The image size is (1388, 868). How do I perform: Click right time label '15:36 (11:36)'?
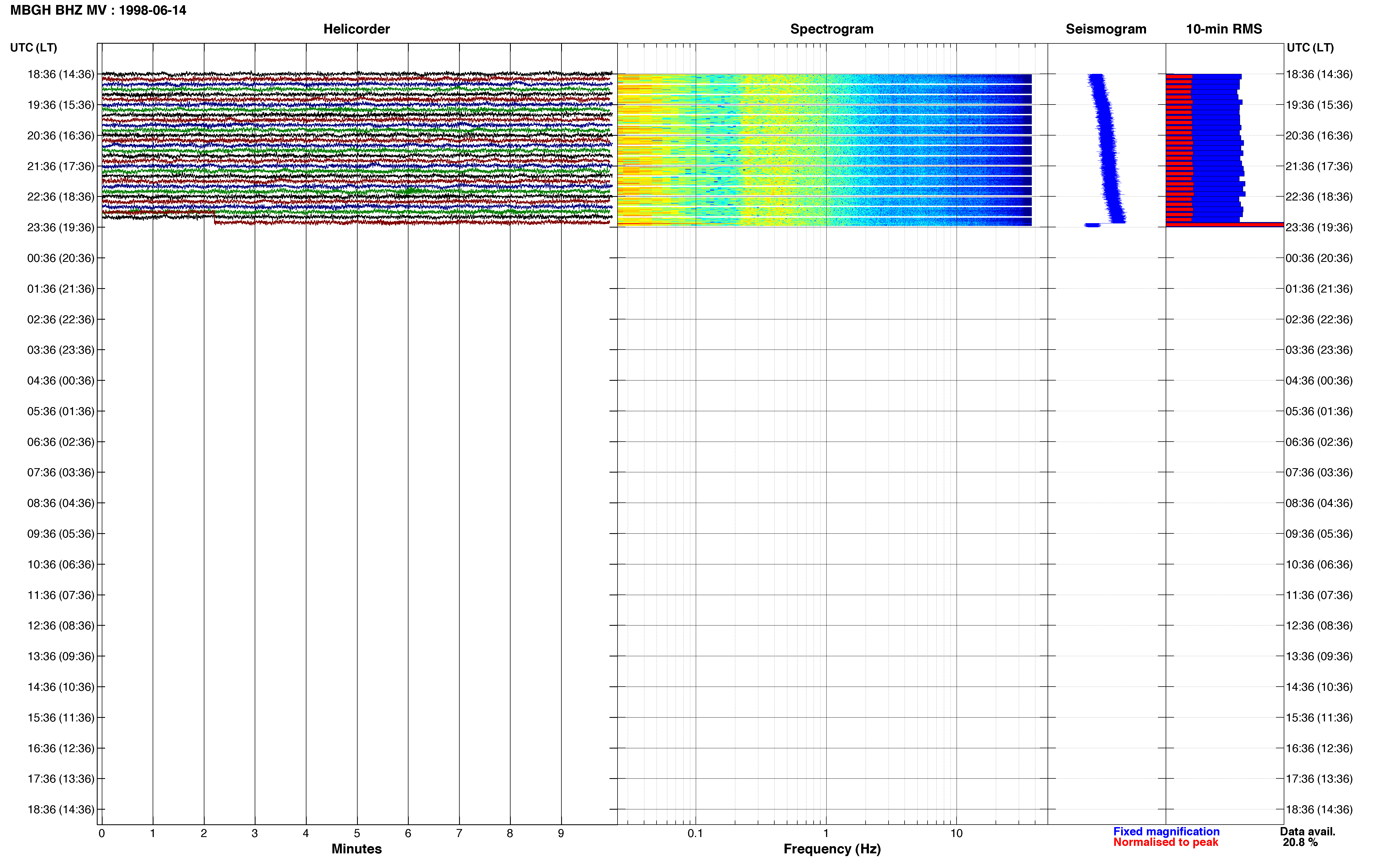[x=1319, y=718]
